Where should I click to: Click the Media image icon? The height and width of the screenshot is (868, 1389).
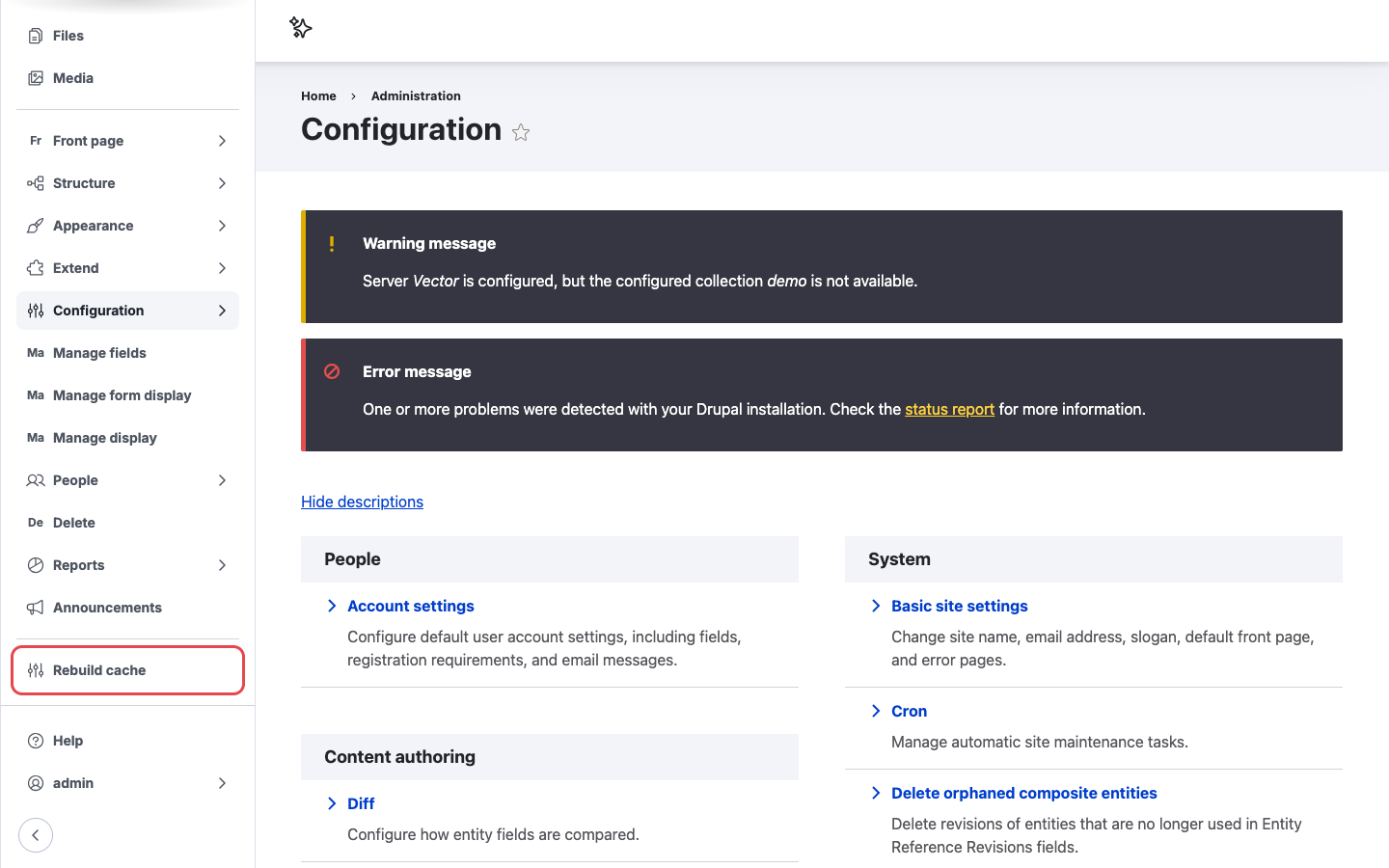(36, 78)
